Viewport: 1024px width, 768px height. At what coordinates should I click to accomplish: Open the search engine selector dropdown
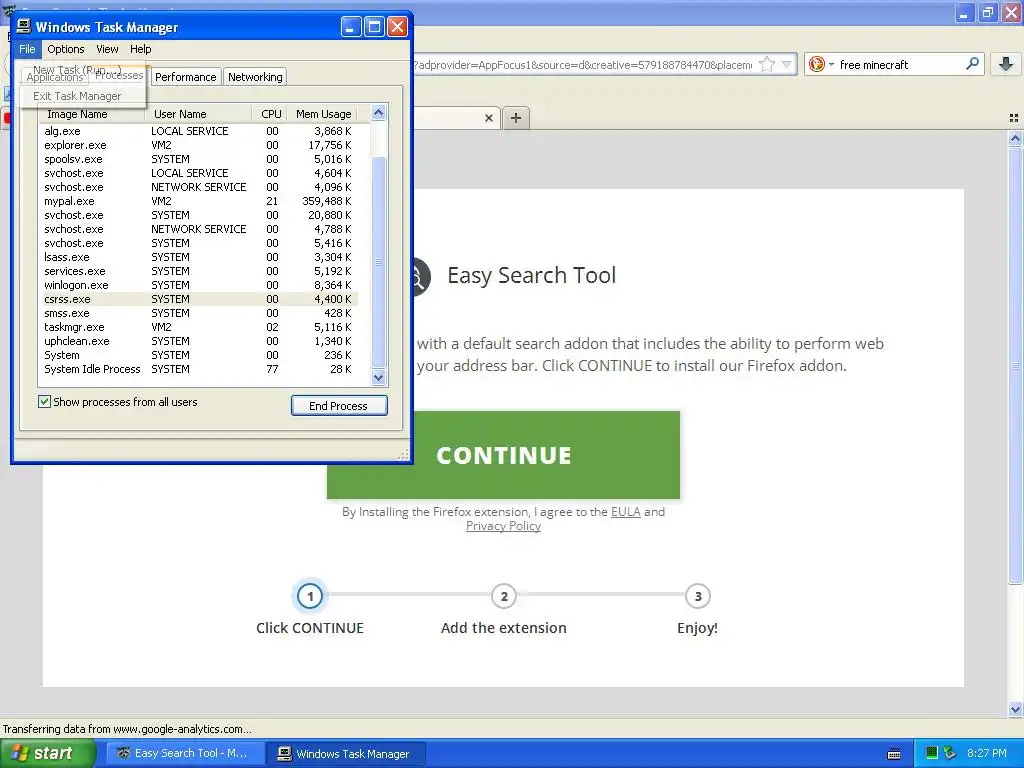820,65
